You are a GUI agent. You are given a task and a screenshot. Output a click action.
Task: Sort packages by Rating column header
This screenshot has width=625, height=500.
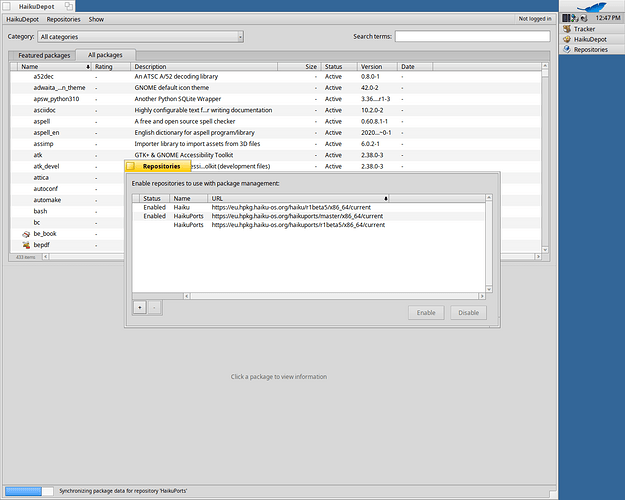point(111,67)
